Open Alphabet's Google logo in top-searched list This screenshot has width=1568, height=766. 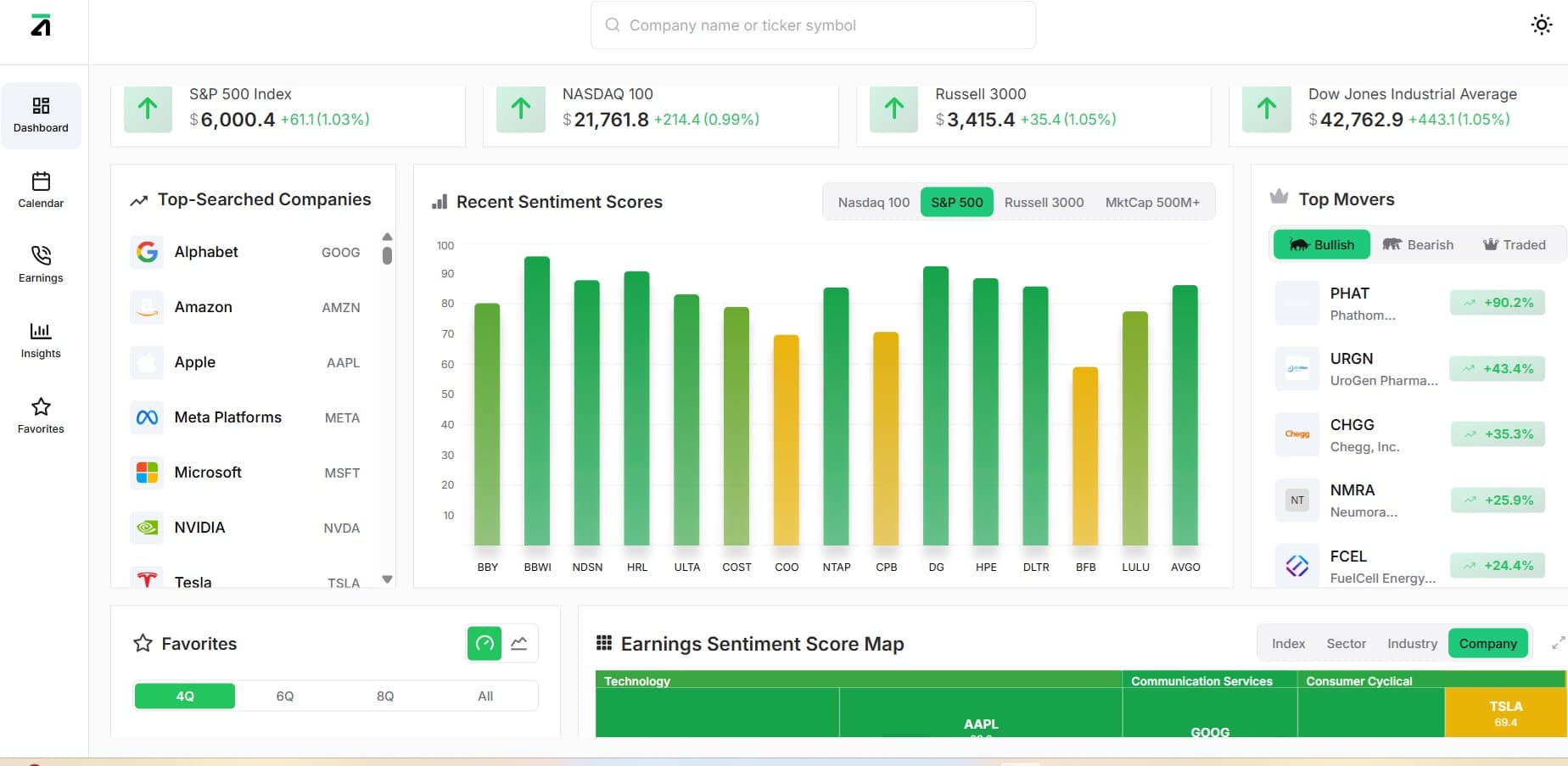coord(147,252)
